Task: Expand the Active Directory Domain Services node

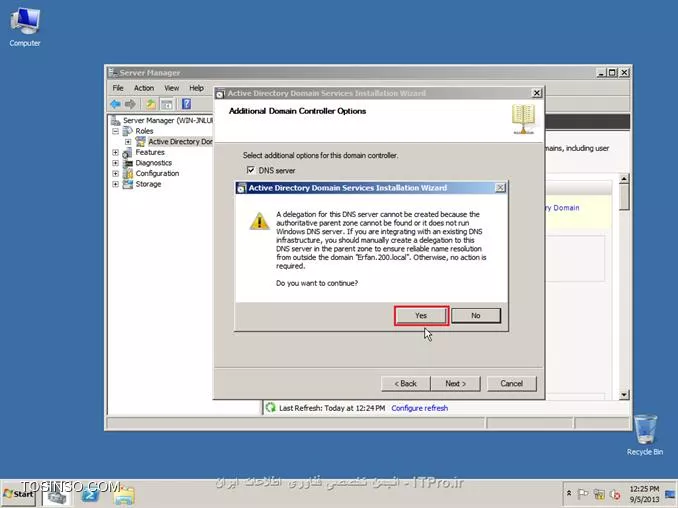Action: click(128, 141)
